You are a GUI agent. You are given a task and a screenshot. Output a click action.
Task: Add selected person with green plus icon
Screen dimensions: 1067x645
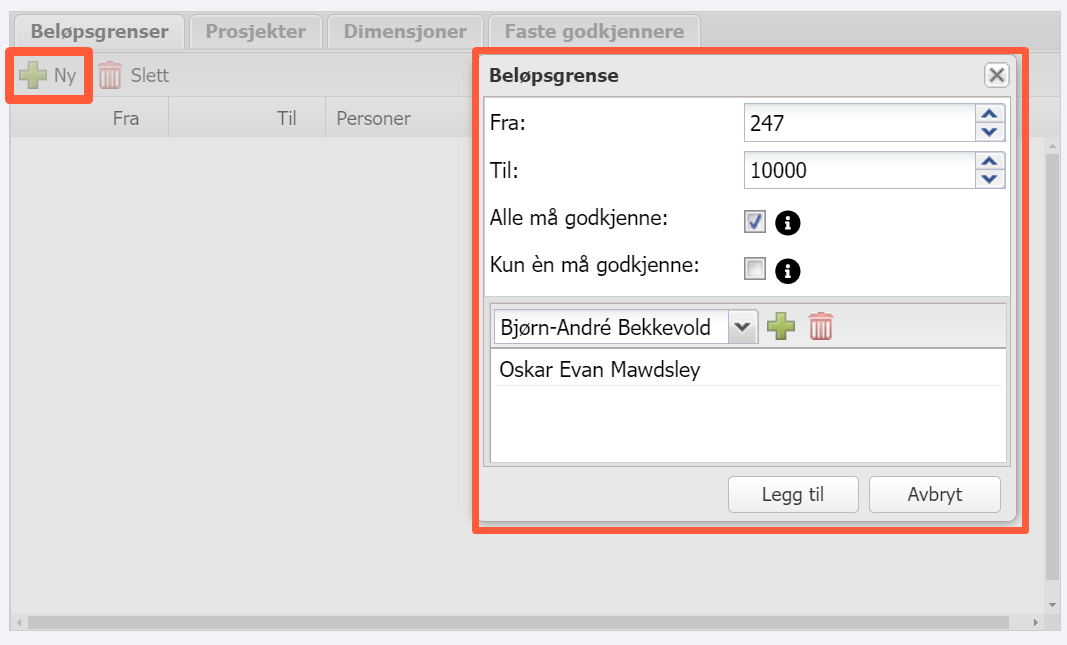781,327
